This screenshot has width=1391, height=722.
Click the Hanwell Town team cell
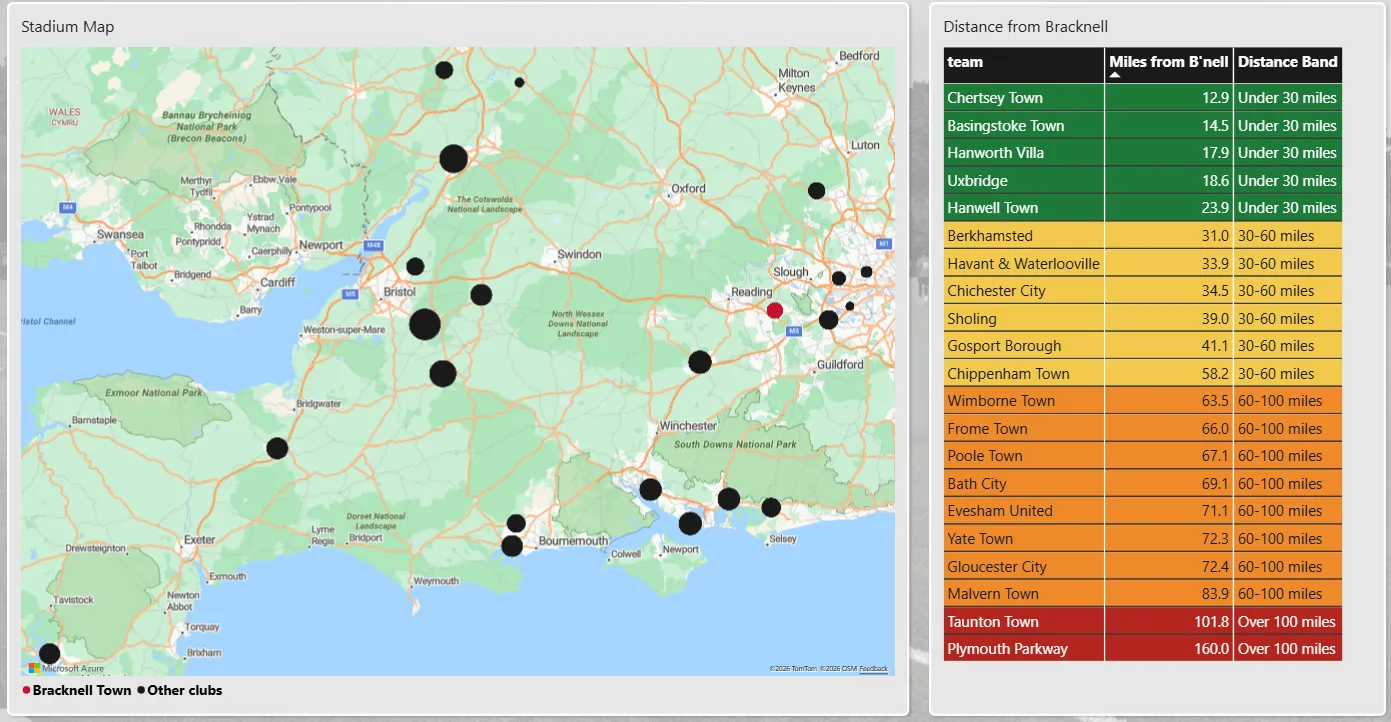click(x=1024, y=208)
